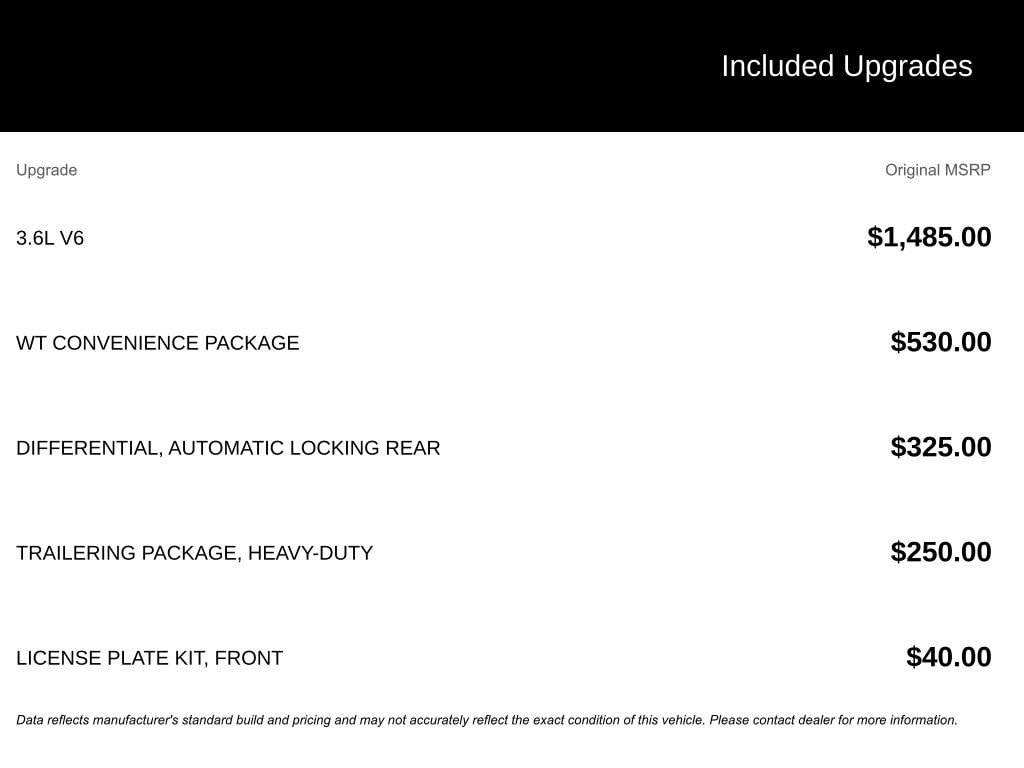1024x768 pixels.
Task: Click the $250.00 MSRP value
Action: [940, 552]
